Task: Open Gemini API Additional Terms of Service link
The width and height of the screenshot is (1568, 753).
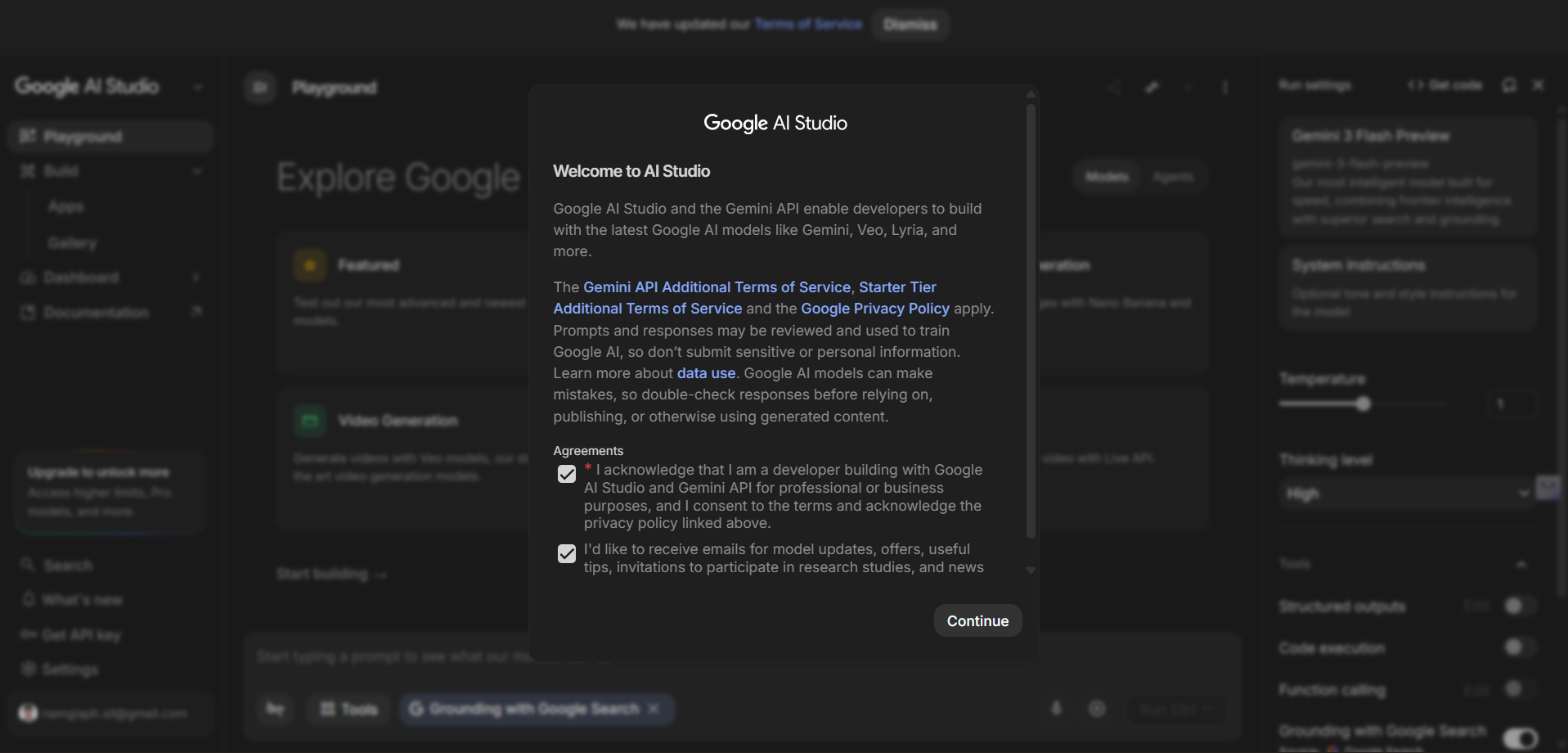Action: pos(717,287)
